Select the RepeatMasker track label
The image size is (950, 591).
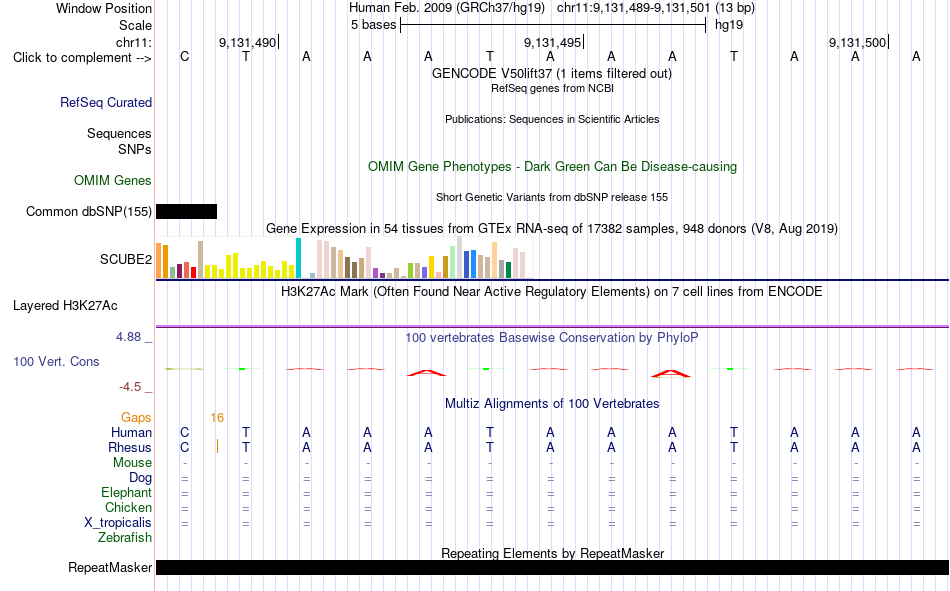point(110,568)
